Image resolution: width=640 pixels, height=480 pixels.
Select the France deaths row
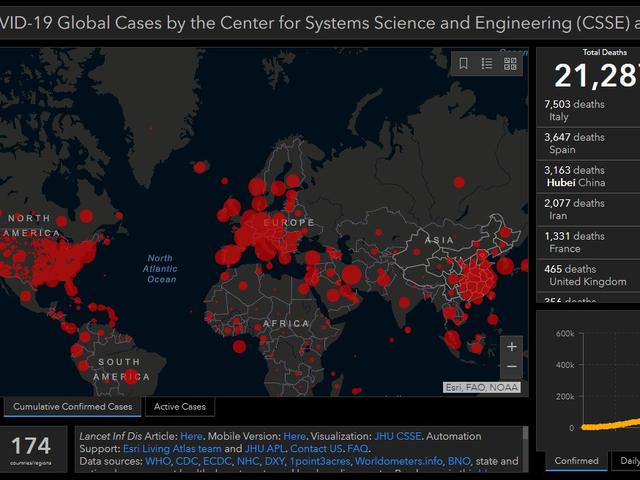pos(585,242)
